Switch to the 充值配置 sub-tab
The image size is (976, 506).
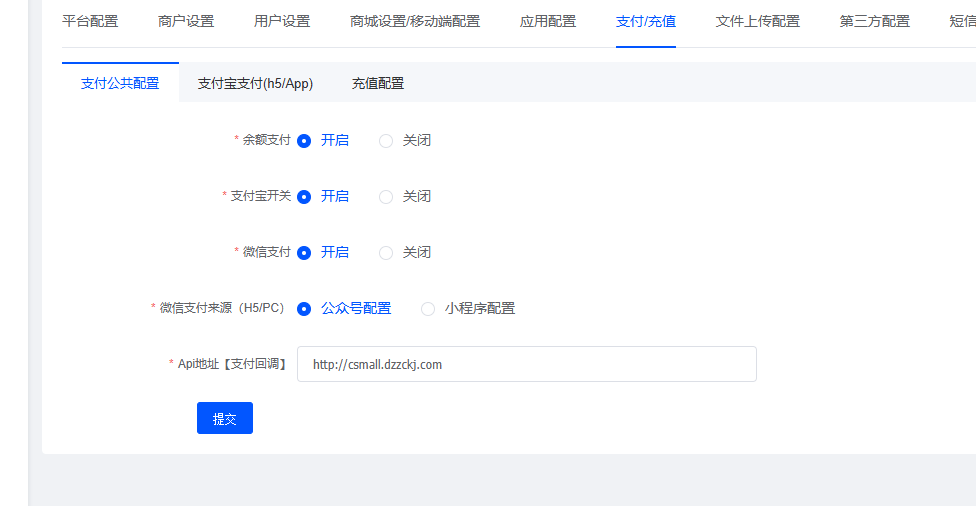pyautogui.click(x=378, y=84)
